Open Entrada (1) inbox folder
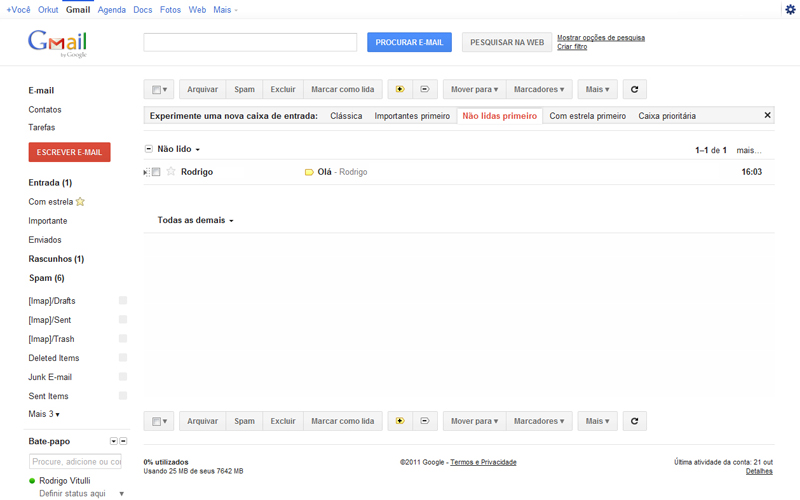 pos(50,183)
